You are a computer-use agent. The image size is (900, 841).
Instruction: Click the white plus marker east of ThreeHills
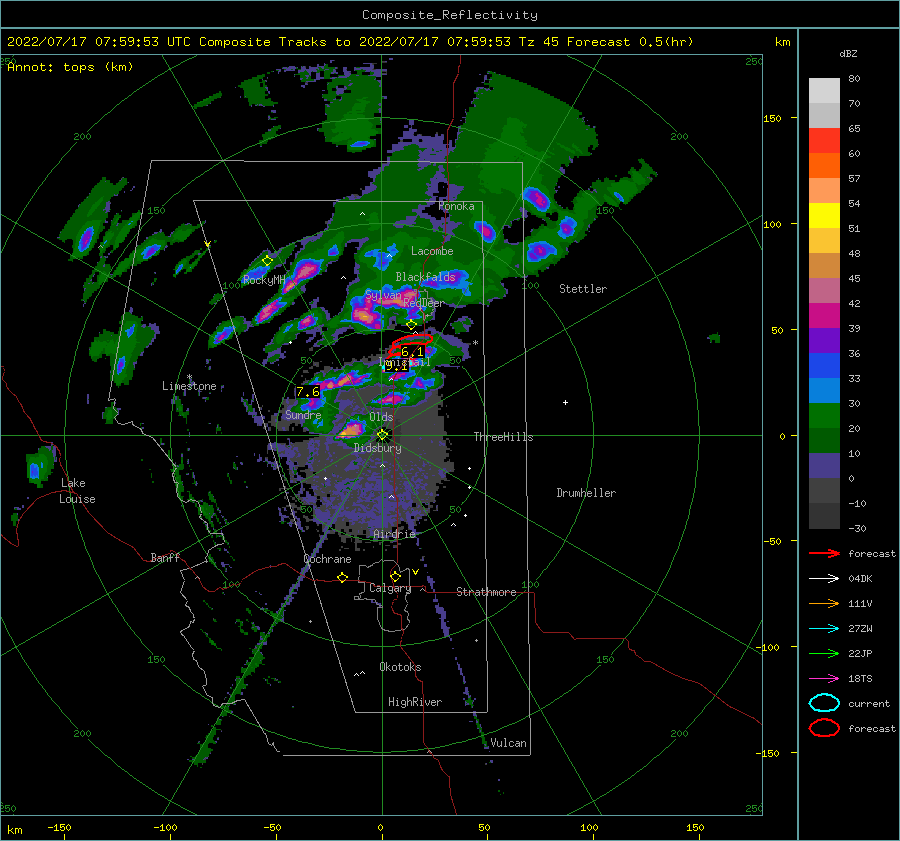click(x=565, y=402)
